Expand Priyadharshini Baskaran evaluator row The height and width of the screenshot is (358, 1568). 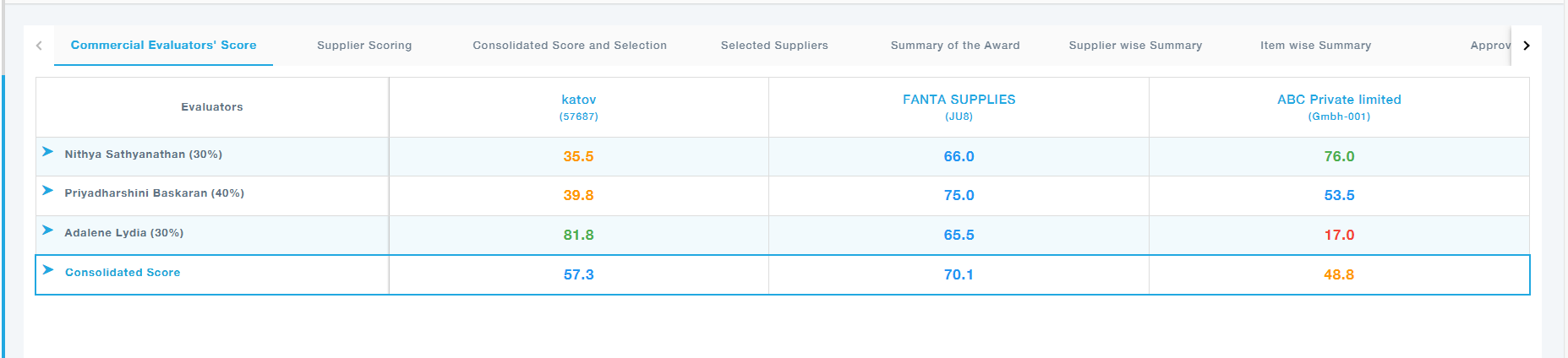pyautogui.click(x=48, y=191)
